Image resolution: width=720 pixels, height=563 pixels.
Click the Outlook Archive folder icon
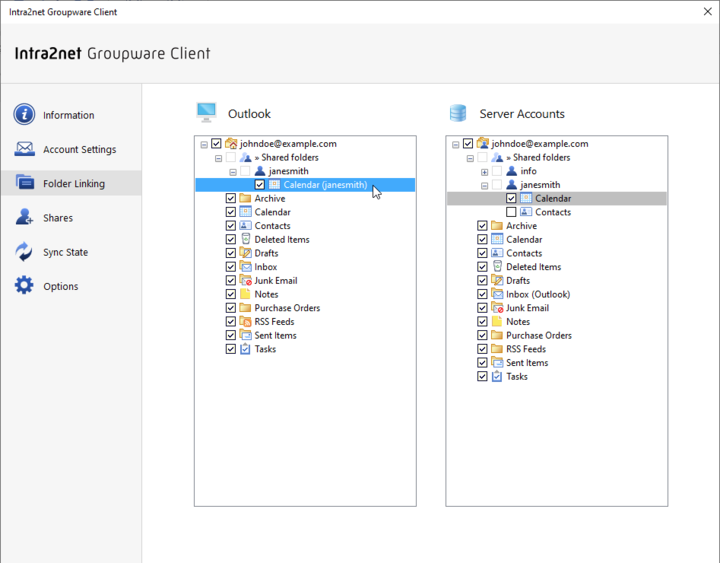coord(245,198)
